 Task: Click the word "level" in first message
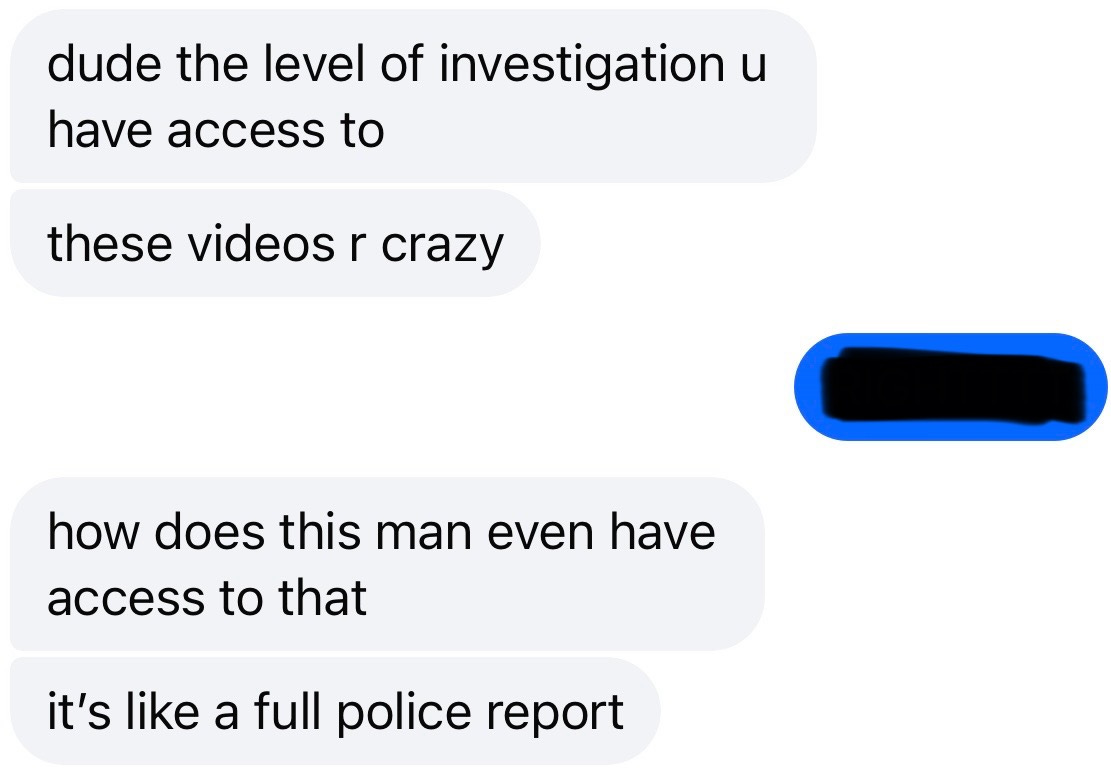tap(313, 64)
